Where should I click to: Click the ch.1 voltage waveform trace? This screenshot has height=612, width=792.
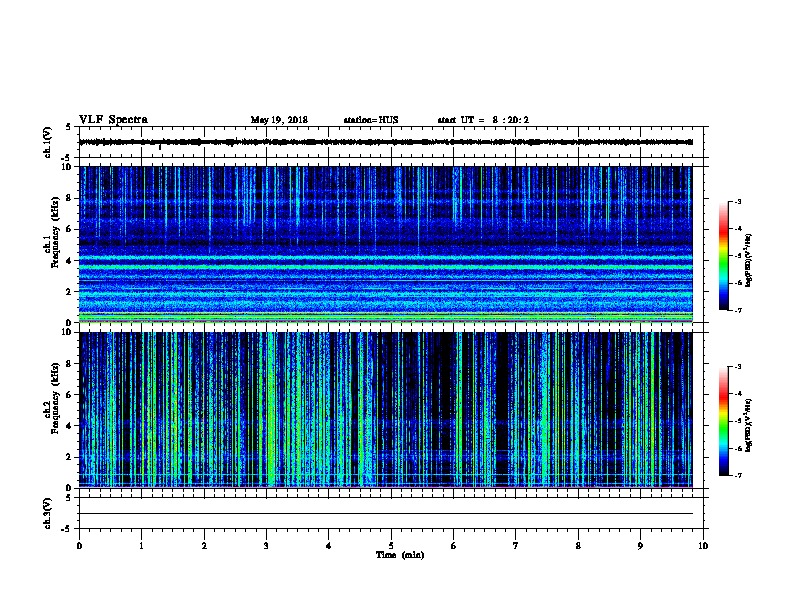pos(386,142)
